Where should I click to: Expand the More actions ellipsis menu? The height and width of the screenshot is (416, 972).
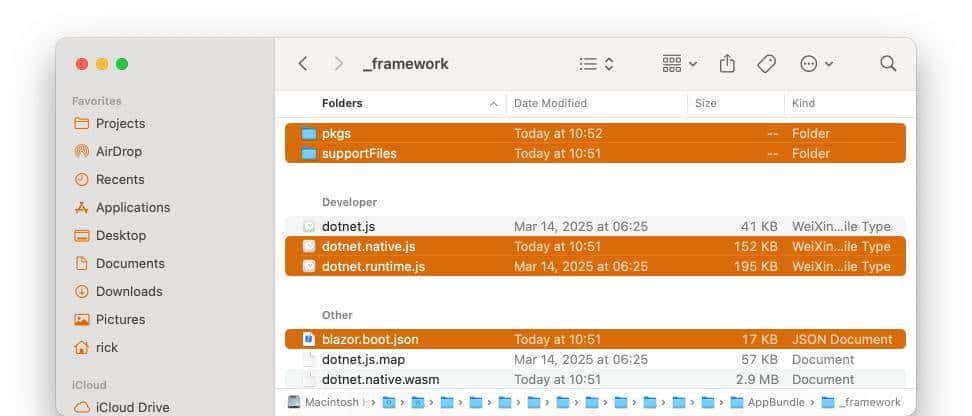(816, 64)
